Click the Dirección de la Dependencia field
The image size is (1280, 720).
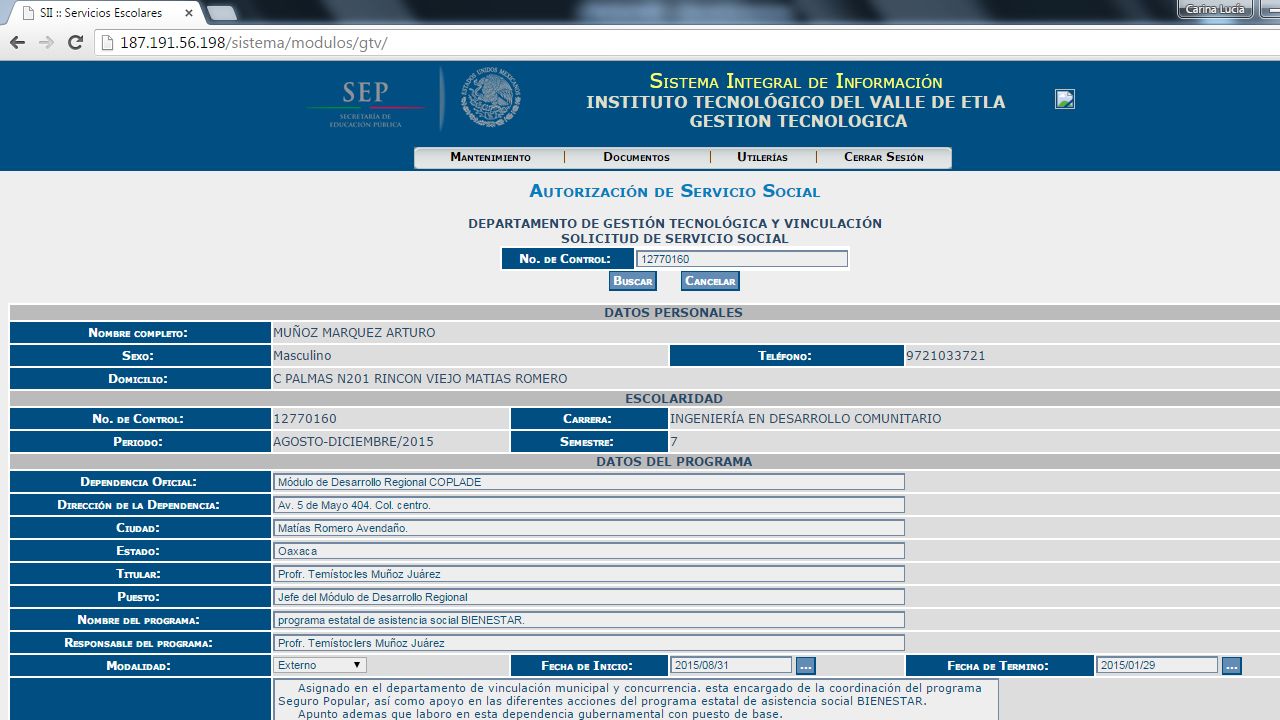pos(589,505)
